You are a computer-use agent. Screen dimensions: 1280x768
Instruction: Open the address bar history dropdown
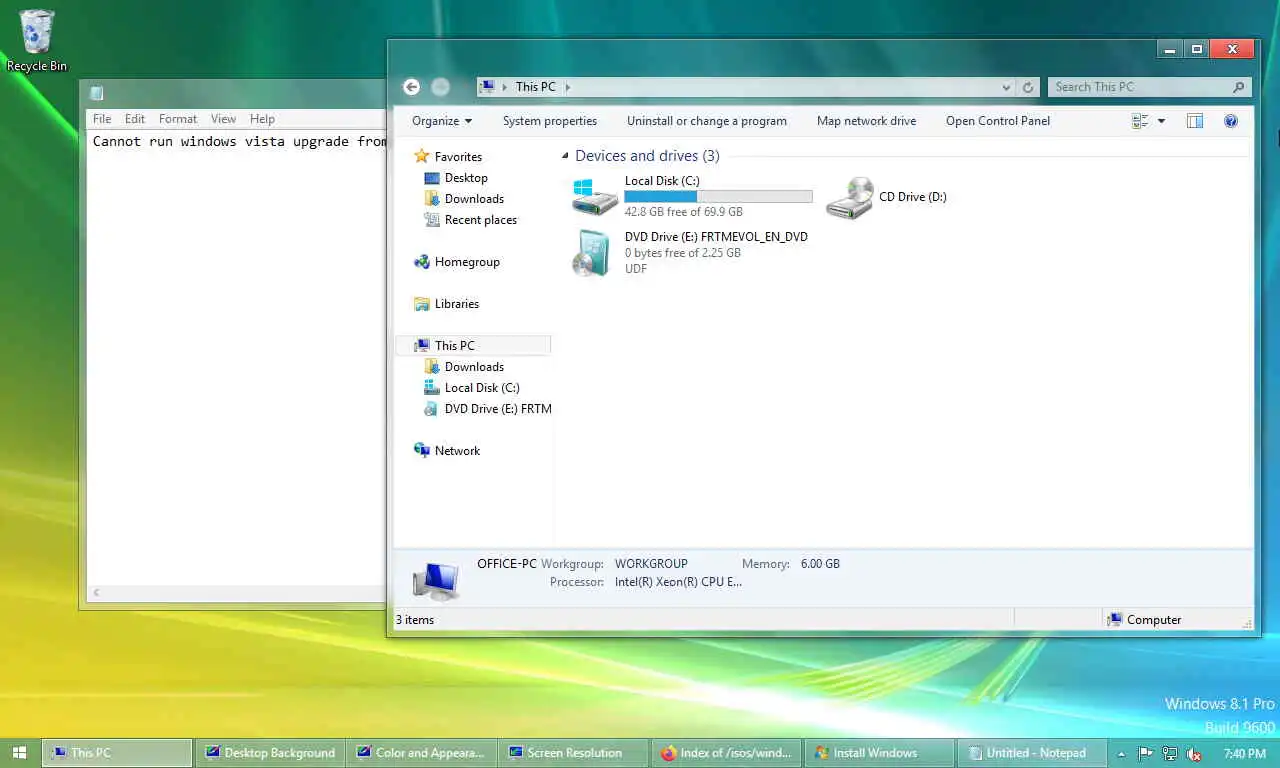1007,87
